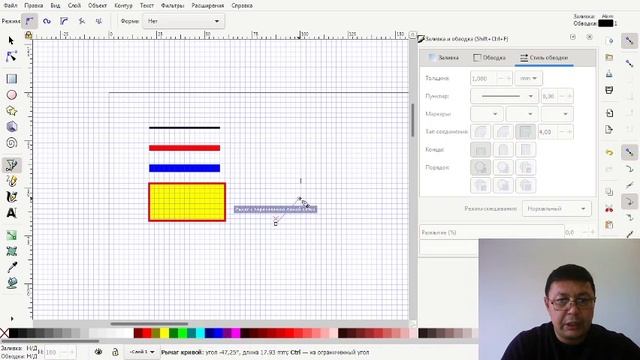Click the yellow palette swatch
The image size is (640, 360).
tap(164, 333)
